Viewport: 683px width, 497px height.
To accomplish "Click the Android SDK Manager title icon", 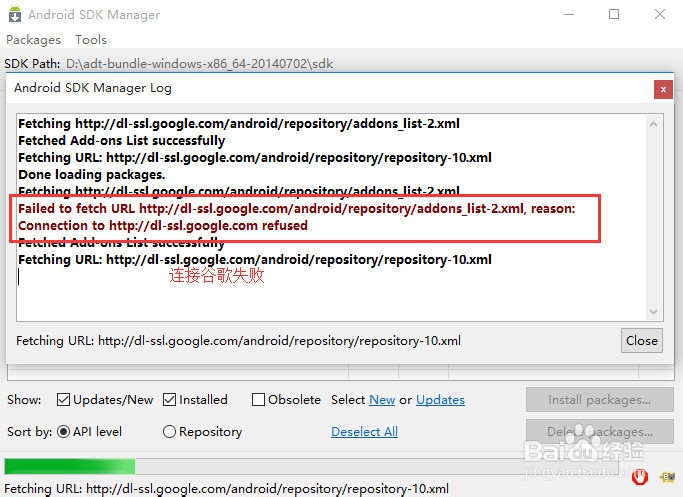I will [x=15, y=14].
